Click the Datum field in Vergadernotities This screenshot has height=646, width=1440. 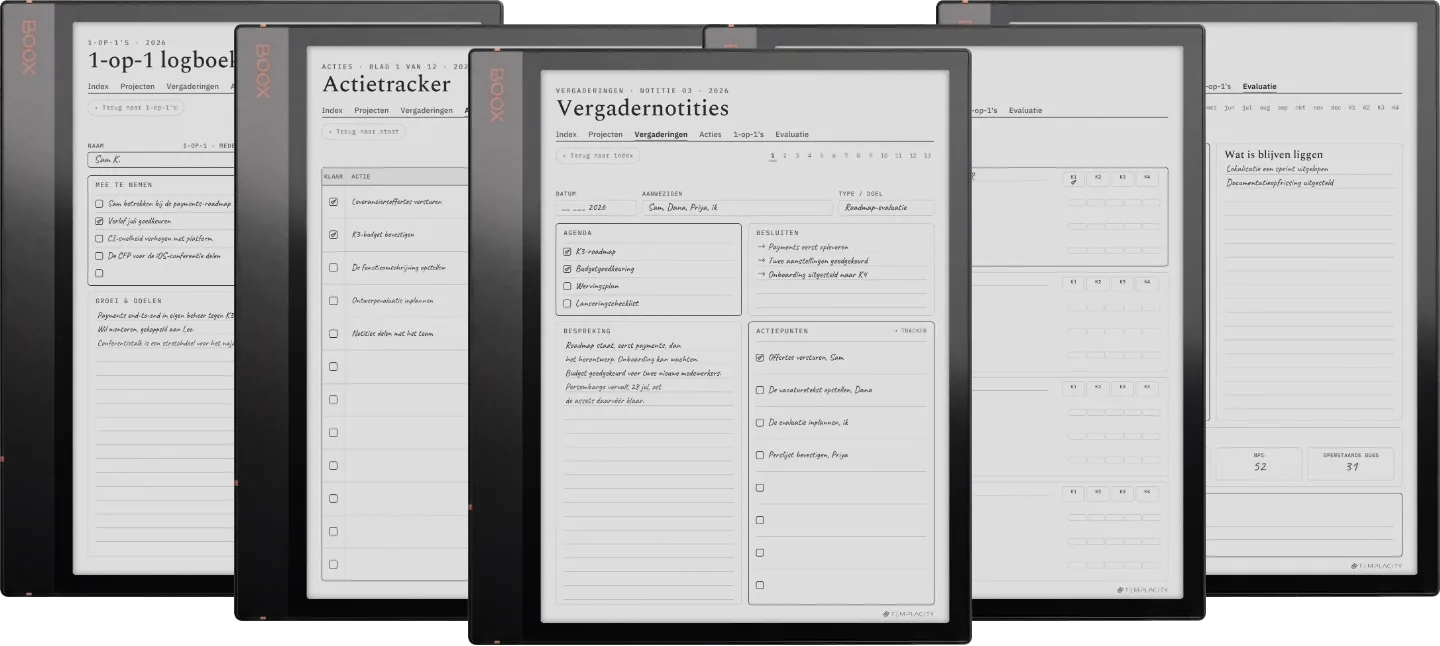pos(596,208)
